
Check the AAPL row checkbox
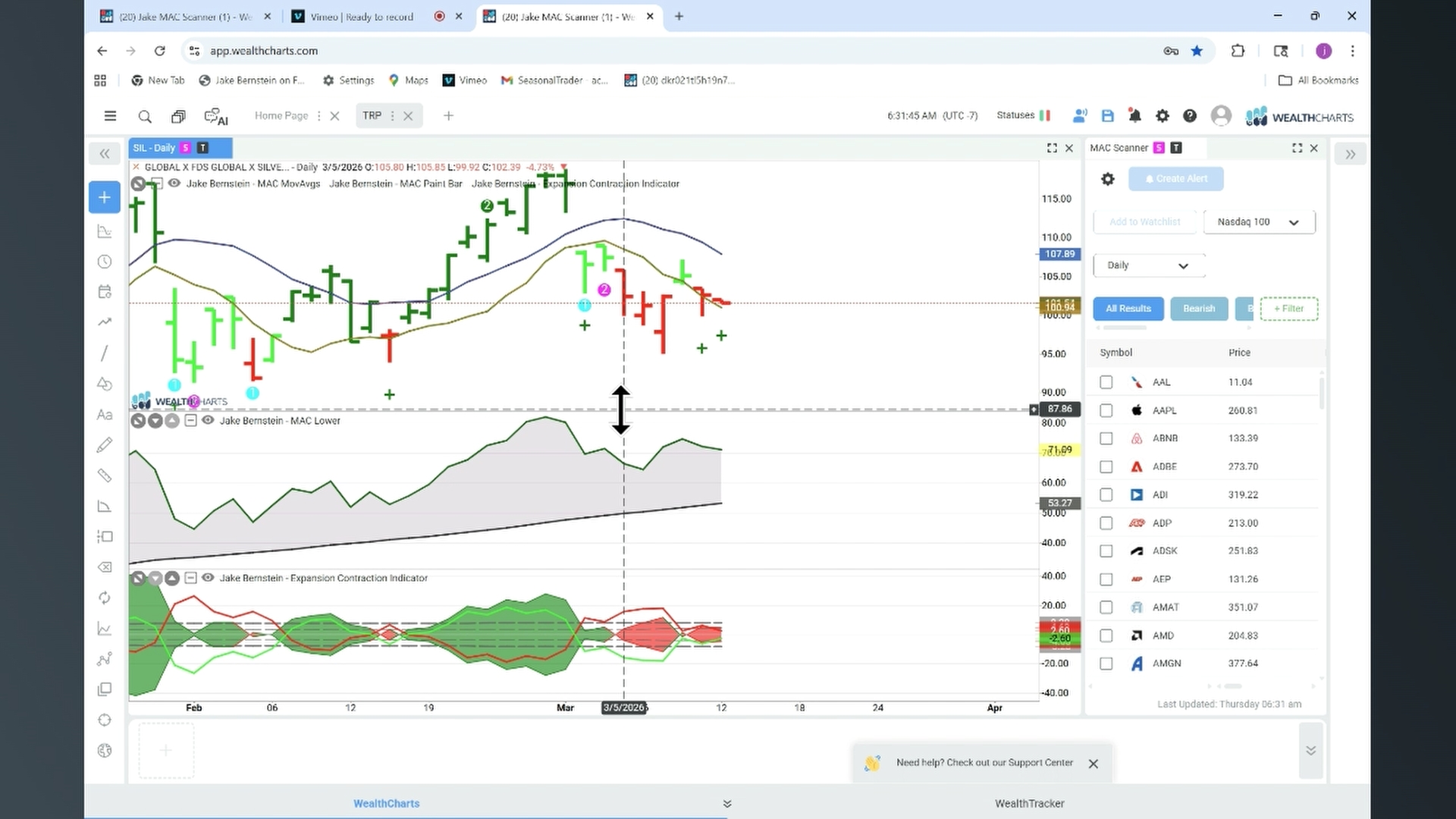tap(1106, 410)
